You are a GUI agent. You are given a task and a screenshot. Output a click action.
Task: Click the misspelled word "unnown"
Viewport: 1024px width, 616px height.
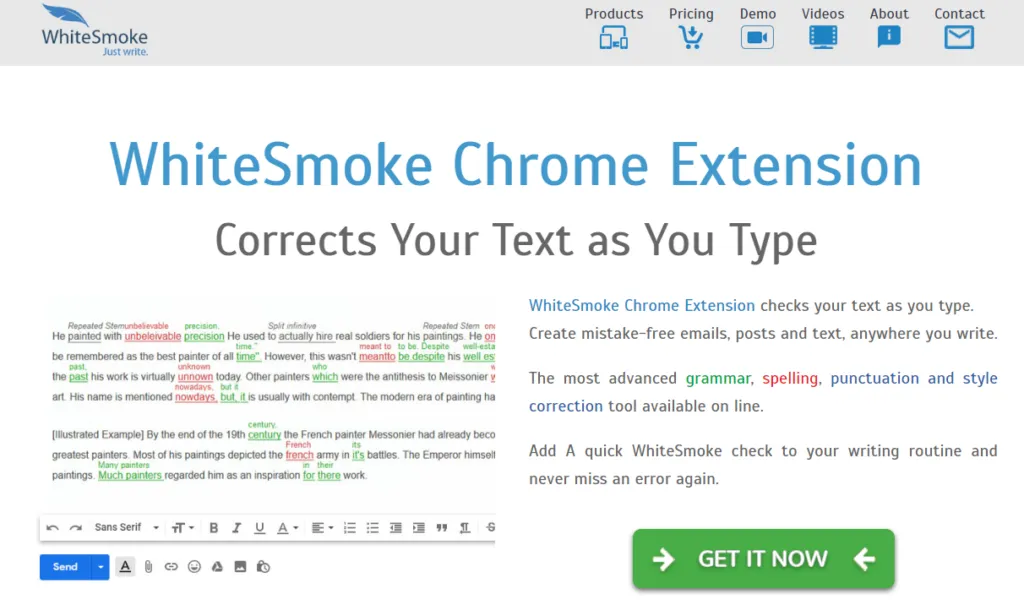tap(195, 377)
